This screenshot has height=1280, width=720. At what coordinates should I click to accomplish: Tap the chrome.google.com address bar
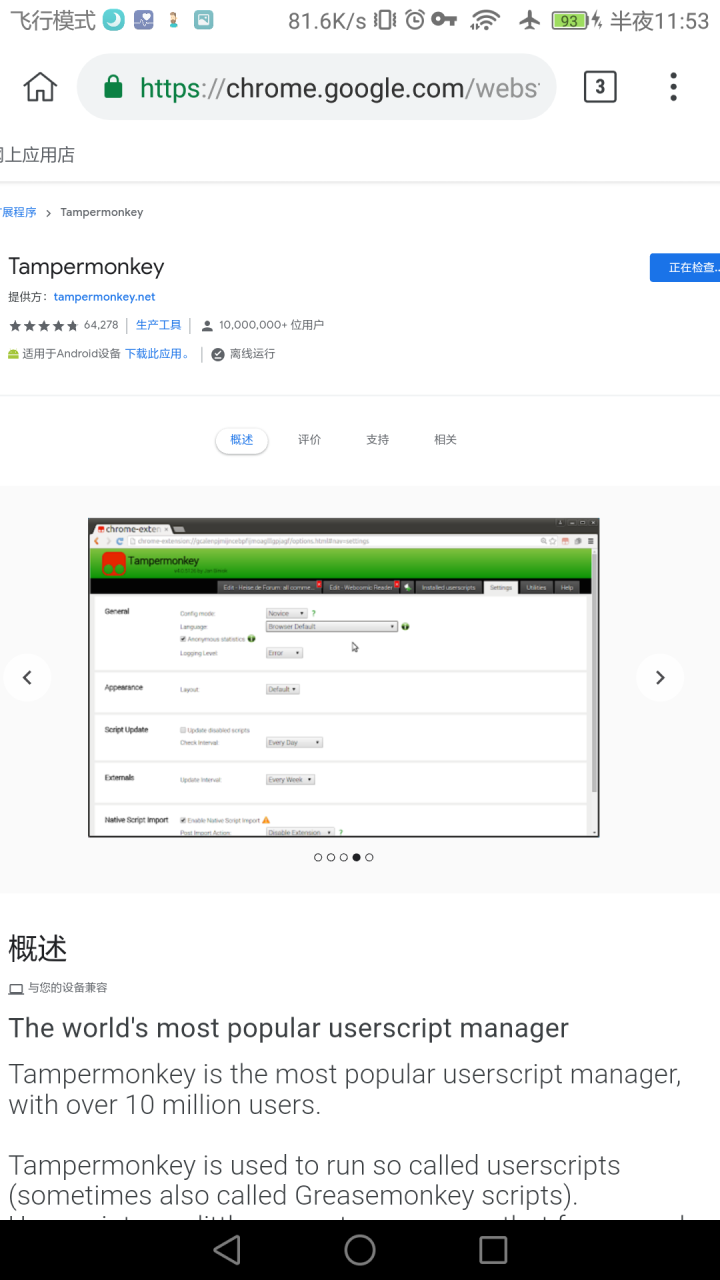[316, 87]
